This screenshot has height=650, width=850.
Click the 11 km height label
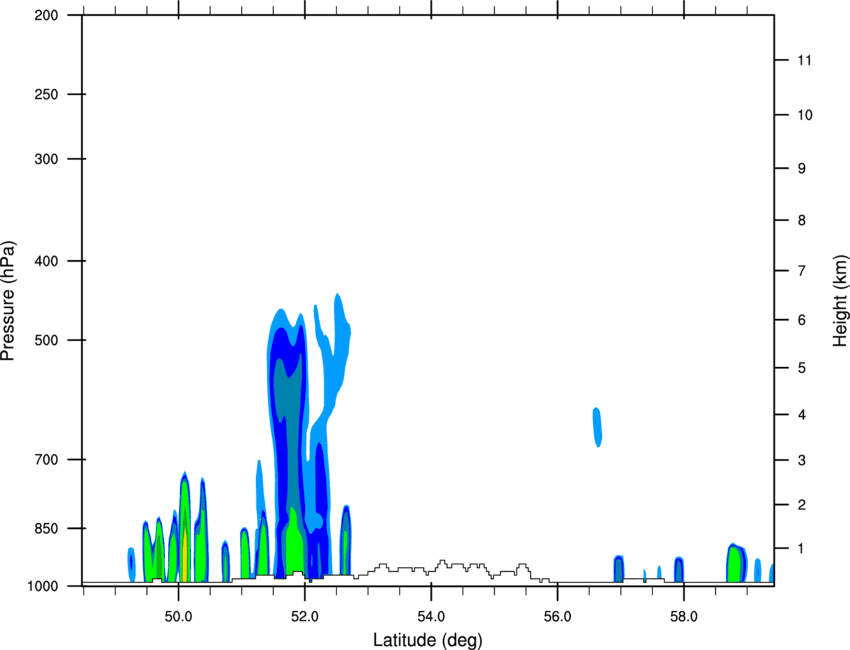click(805, 60)
